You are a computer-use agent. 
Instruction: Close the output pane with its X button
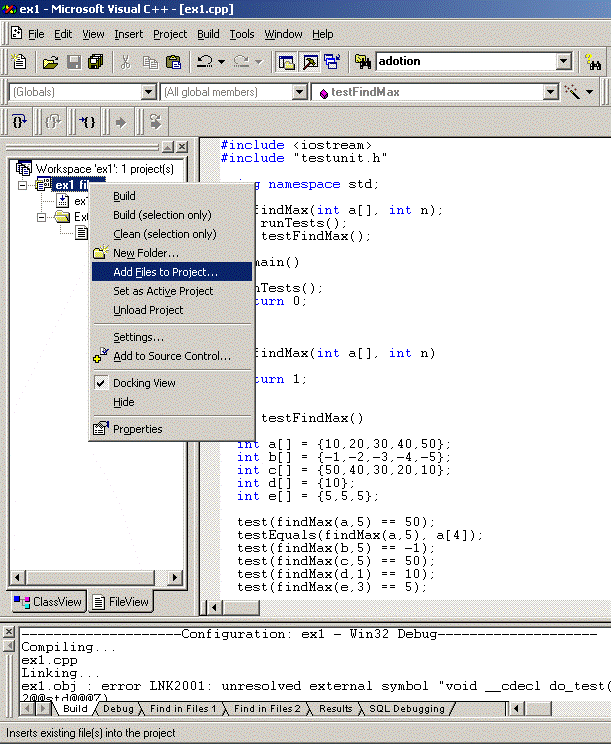[9, 632]
